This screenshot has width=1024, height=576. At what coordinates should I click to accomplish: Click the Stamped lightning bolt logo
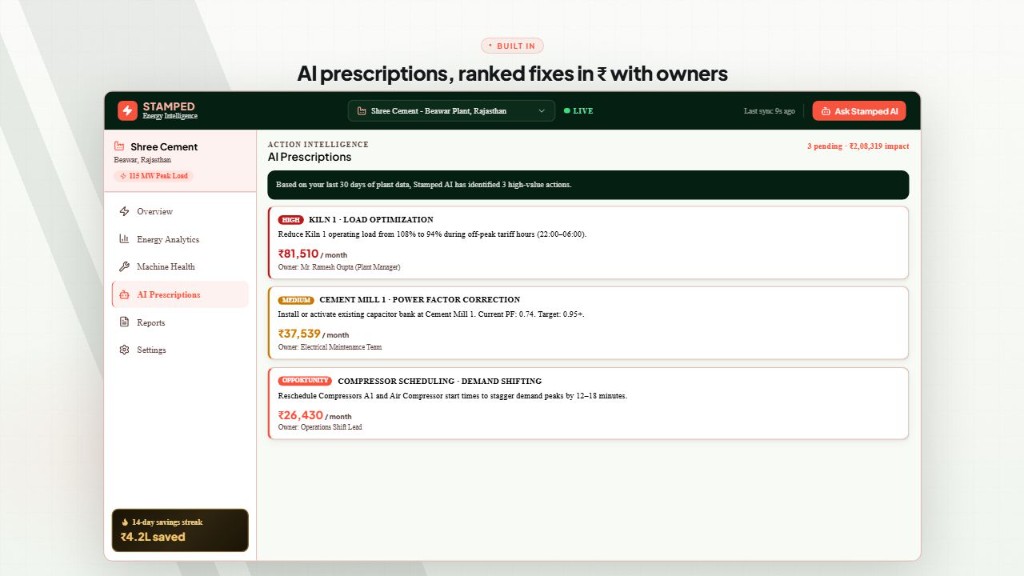click(127, 110)
